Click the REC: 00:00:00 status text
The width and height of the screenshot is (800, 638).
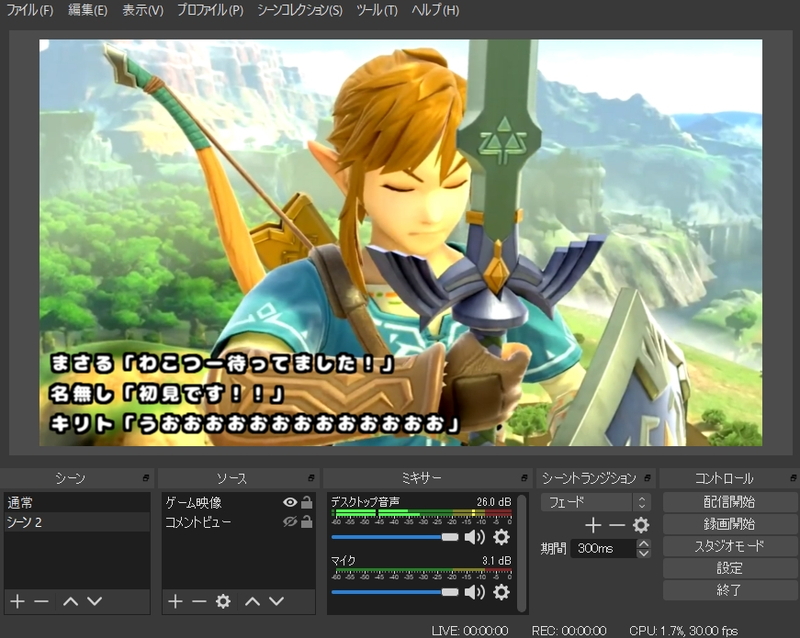[x=569, y=631]
